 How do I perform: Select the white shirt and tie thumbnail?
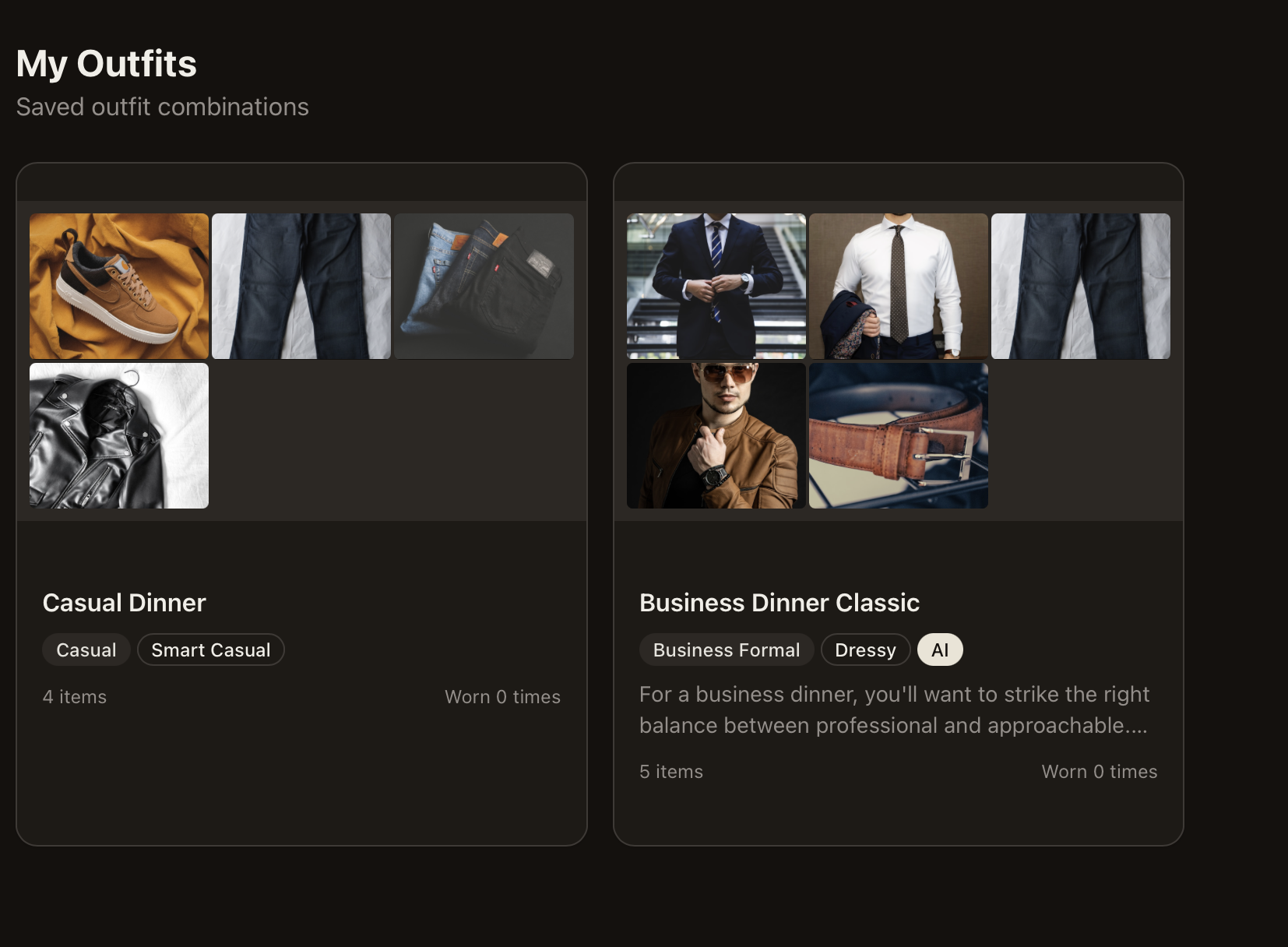coord(899,286)
